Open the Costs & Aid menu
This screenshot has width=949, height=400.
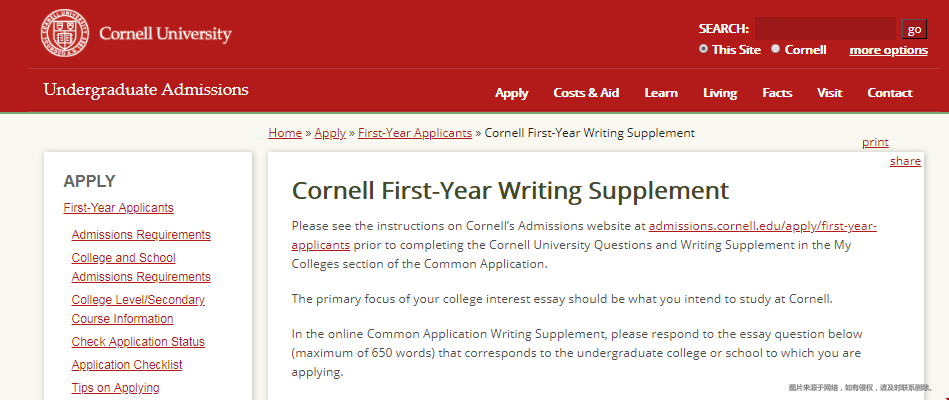click(586, 93)
